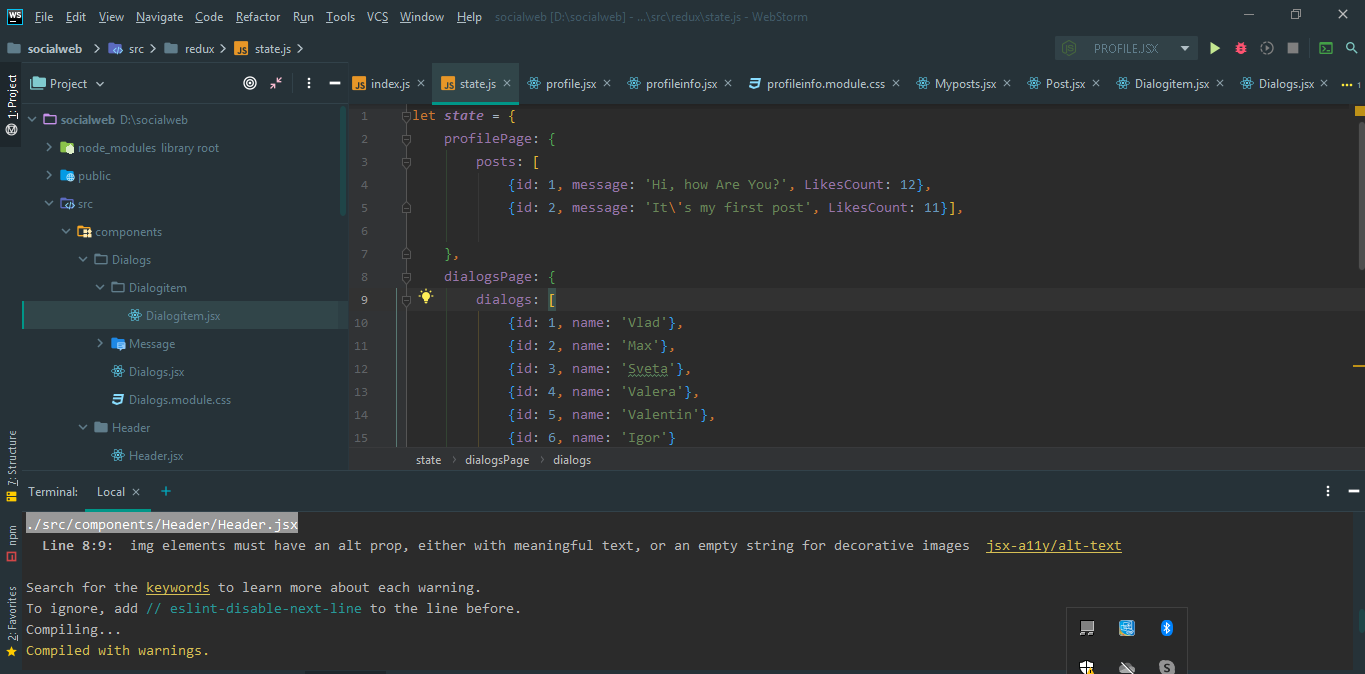This screenshot has width=1365, height=674.
Task: Open the Refactor menu
Action: [258, 17]
